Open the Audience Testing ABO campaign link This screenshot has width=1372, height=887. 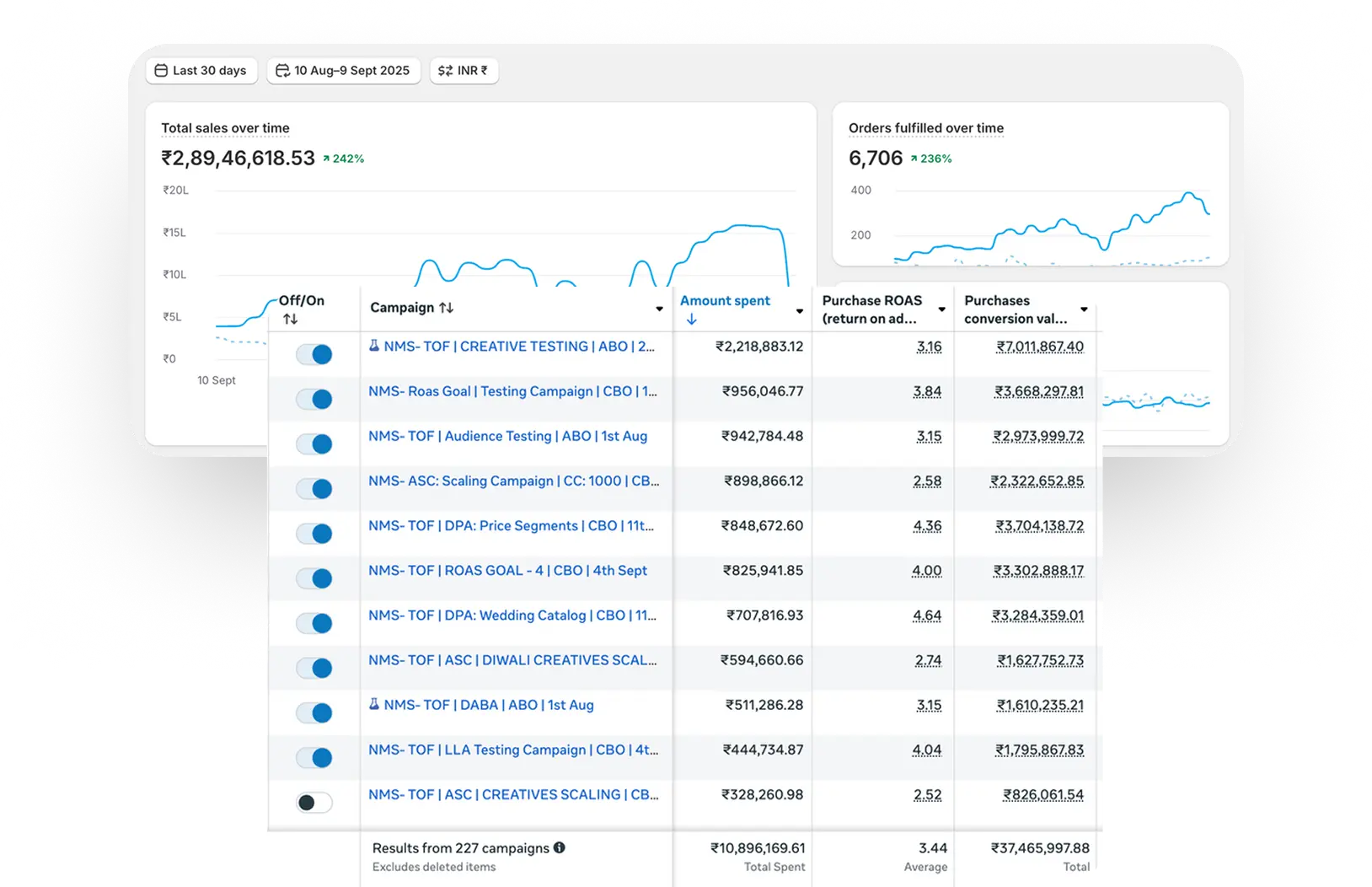(x=507, y=436)
